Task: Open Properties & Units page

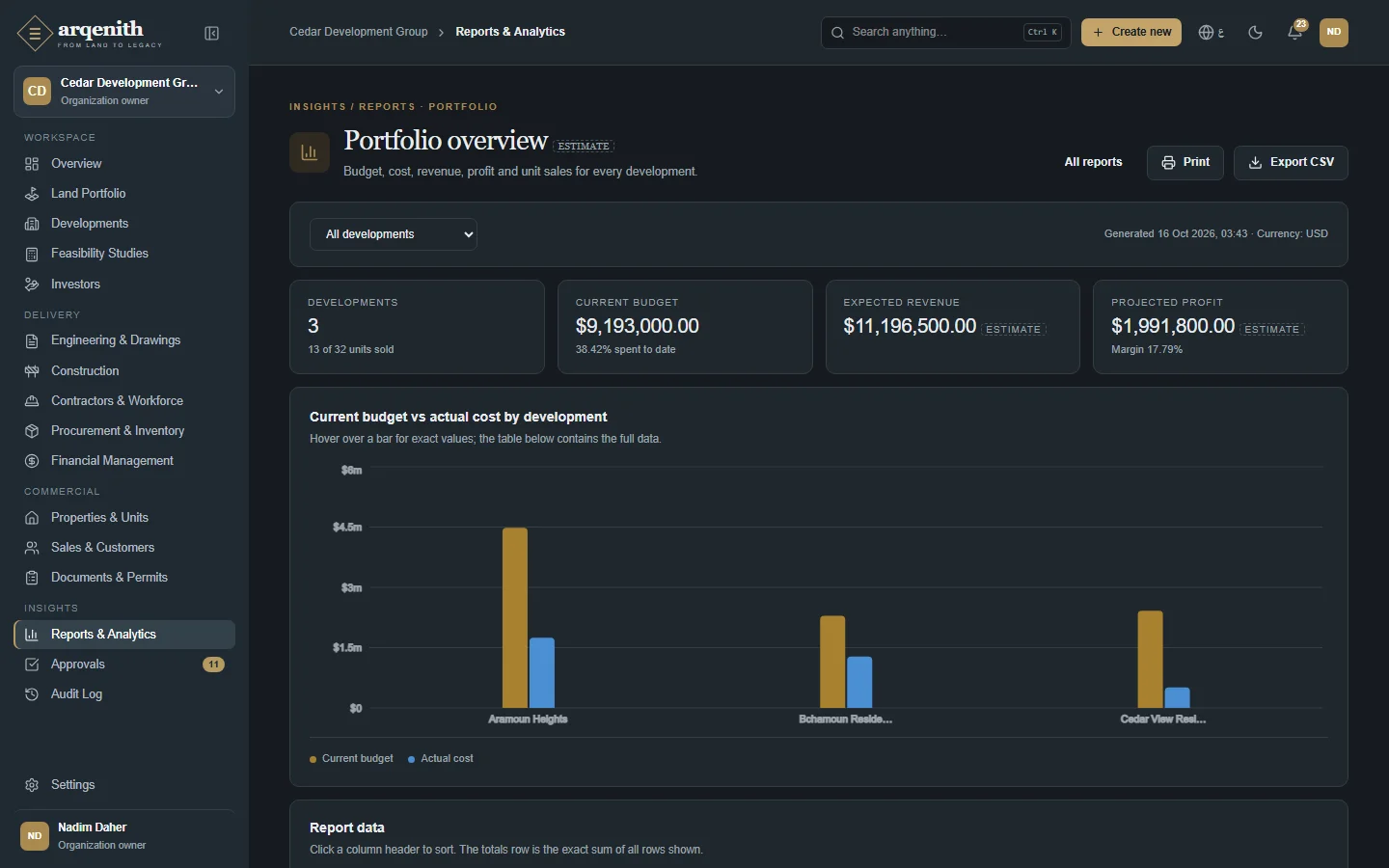Action: point(124,518)
